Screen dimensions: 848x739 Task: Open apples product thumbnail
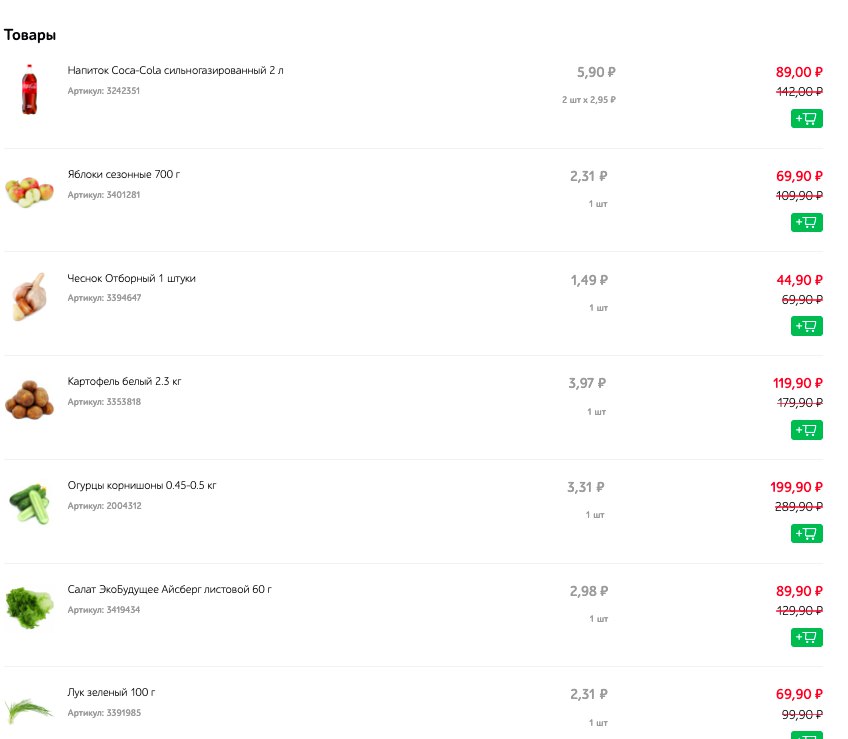(x=30, y=192)
